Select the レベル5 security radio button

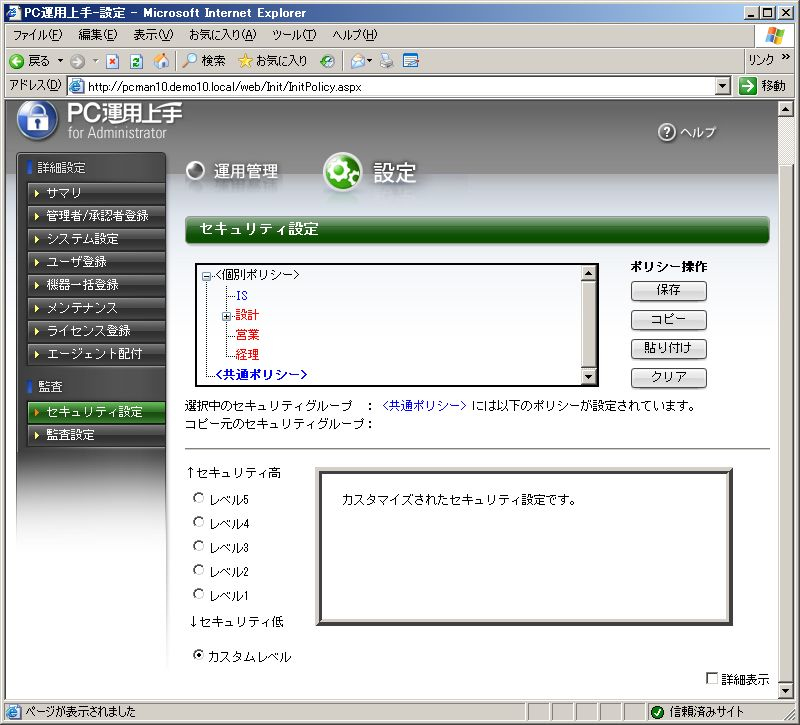198,498
